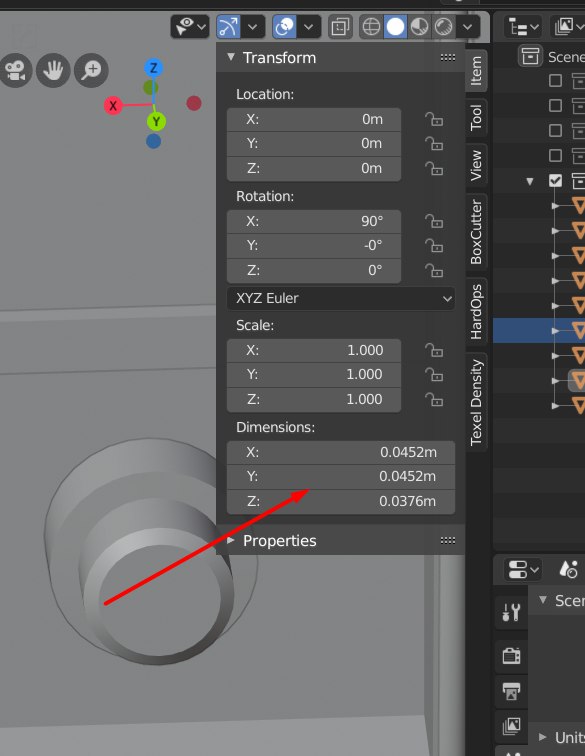Click the Dimensions X field
Viewport: 585px width, 756px height.
[x=341, y=452]
